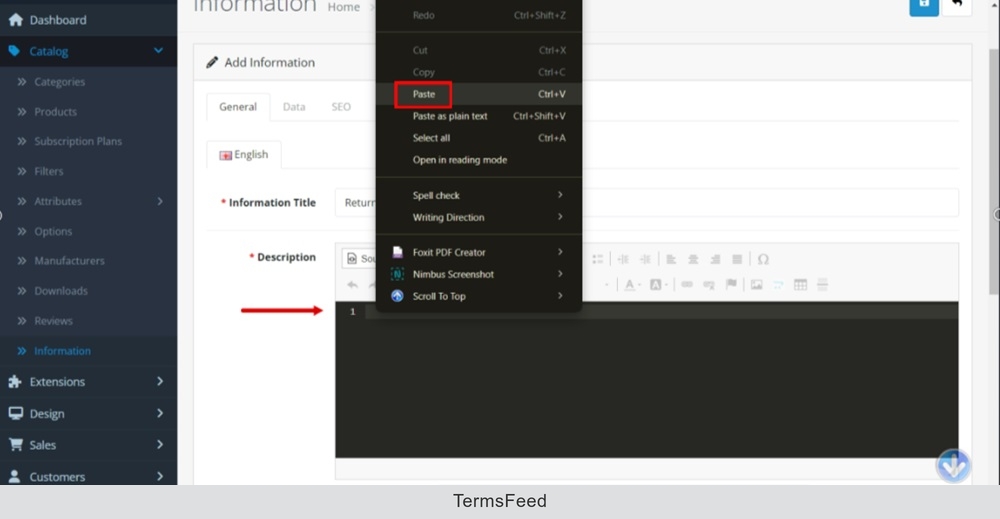Center-align text in the editor
Viewport: 1000px width, 519px height.
point(693,259)
